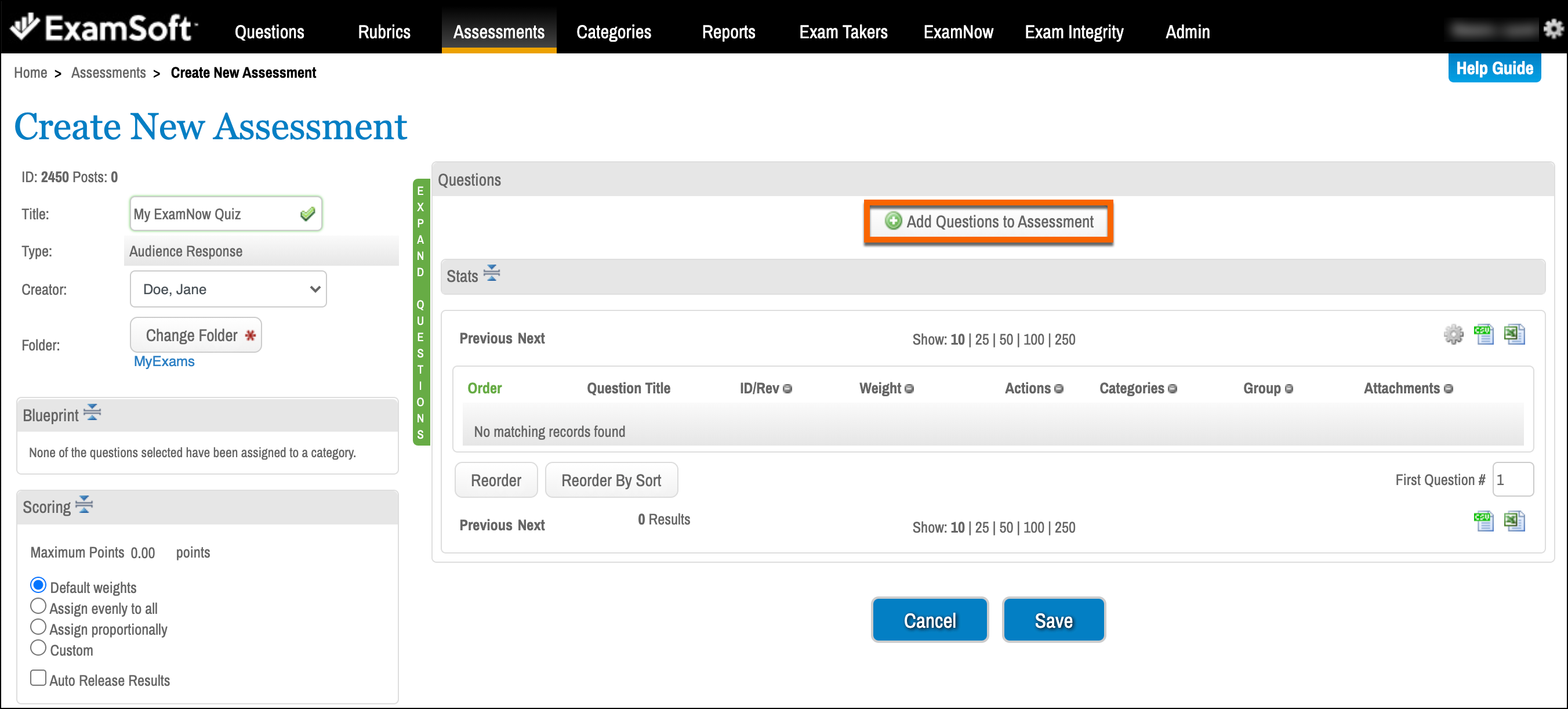Open the Reports menu
Image resolution: width=1568 pixels, height=709 pixels.
[728, 32]
